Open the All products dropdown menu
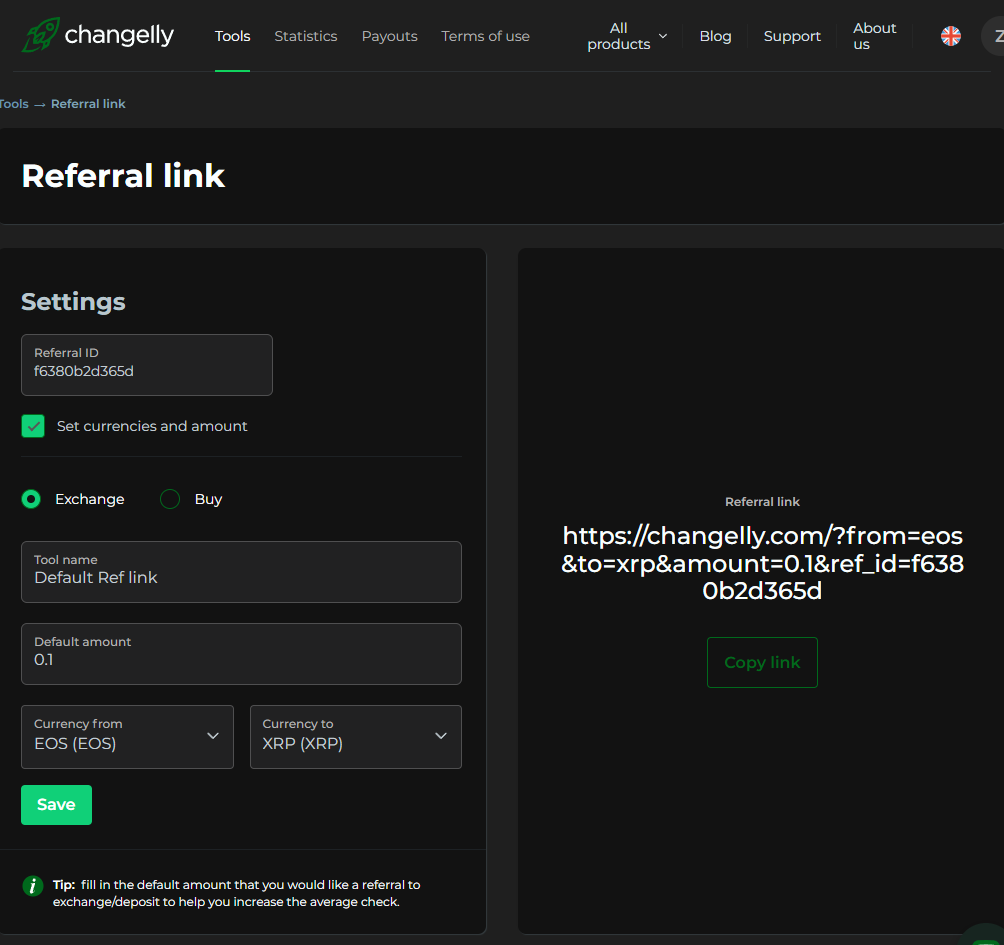 (x=627, y=36)
